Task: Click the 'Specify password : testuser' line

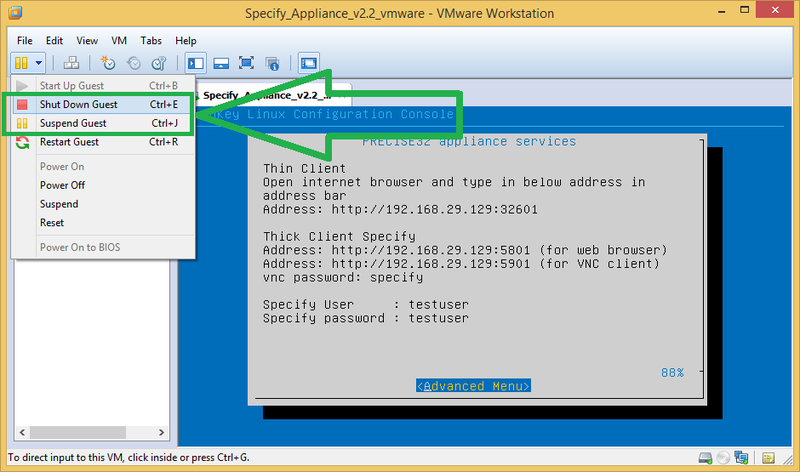Action: (x=366, y=318)
